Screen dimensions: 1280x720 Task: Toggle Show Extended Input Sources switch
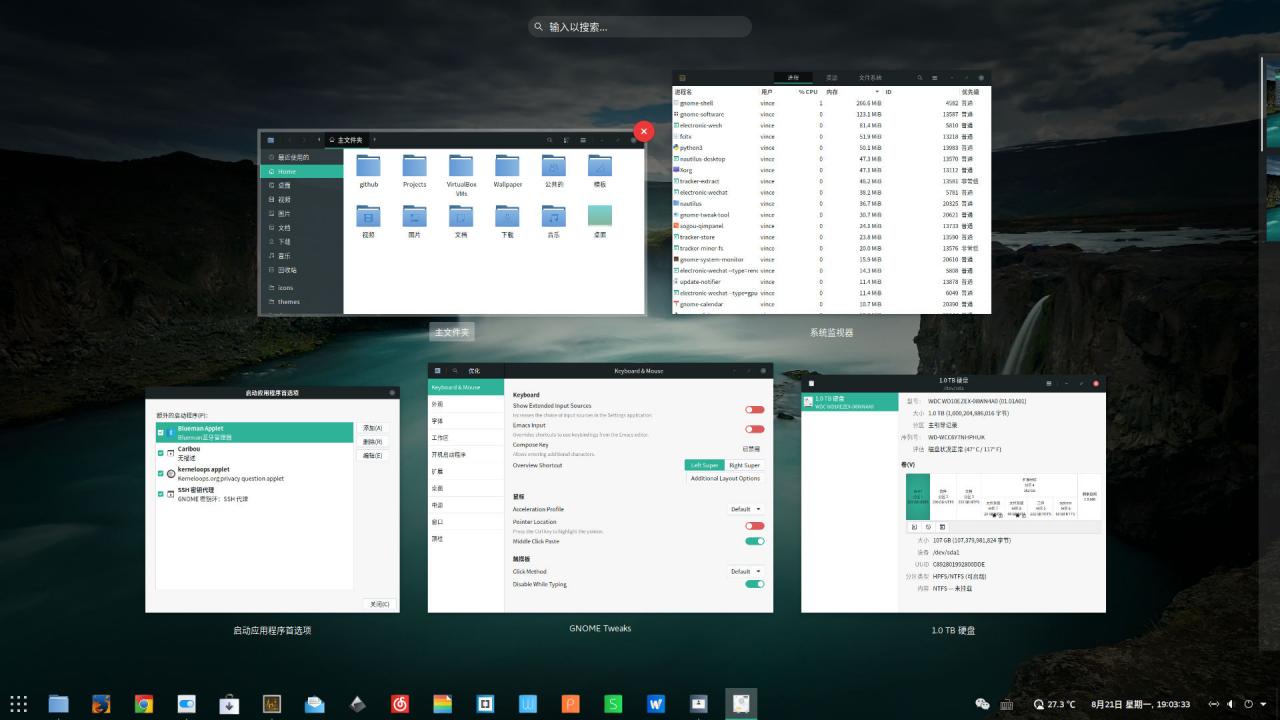[754, 410]
